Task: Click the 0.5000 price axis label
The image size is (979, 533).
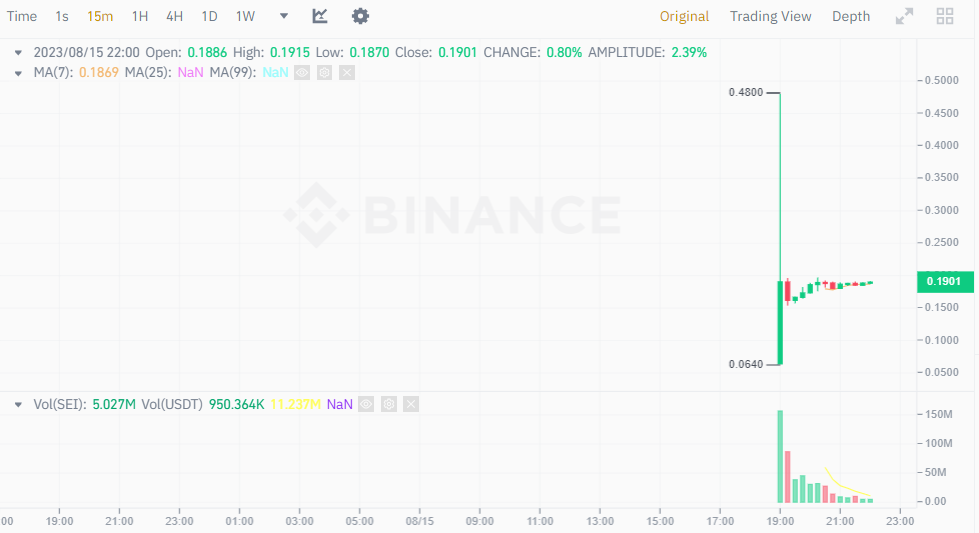Action: pos(942,80)
